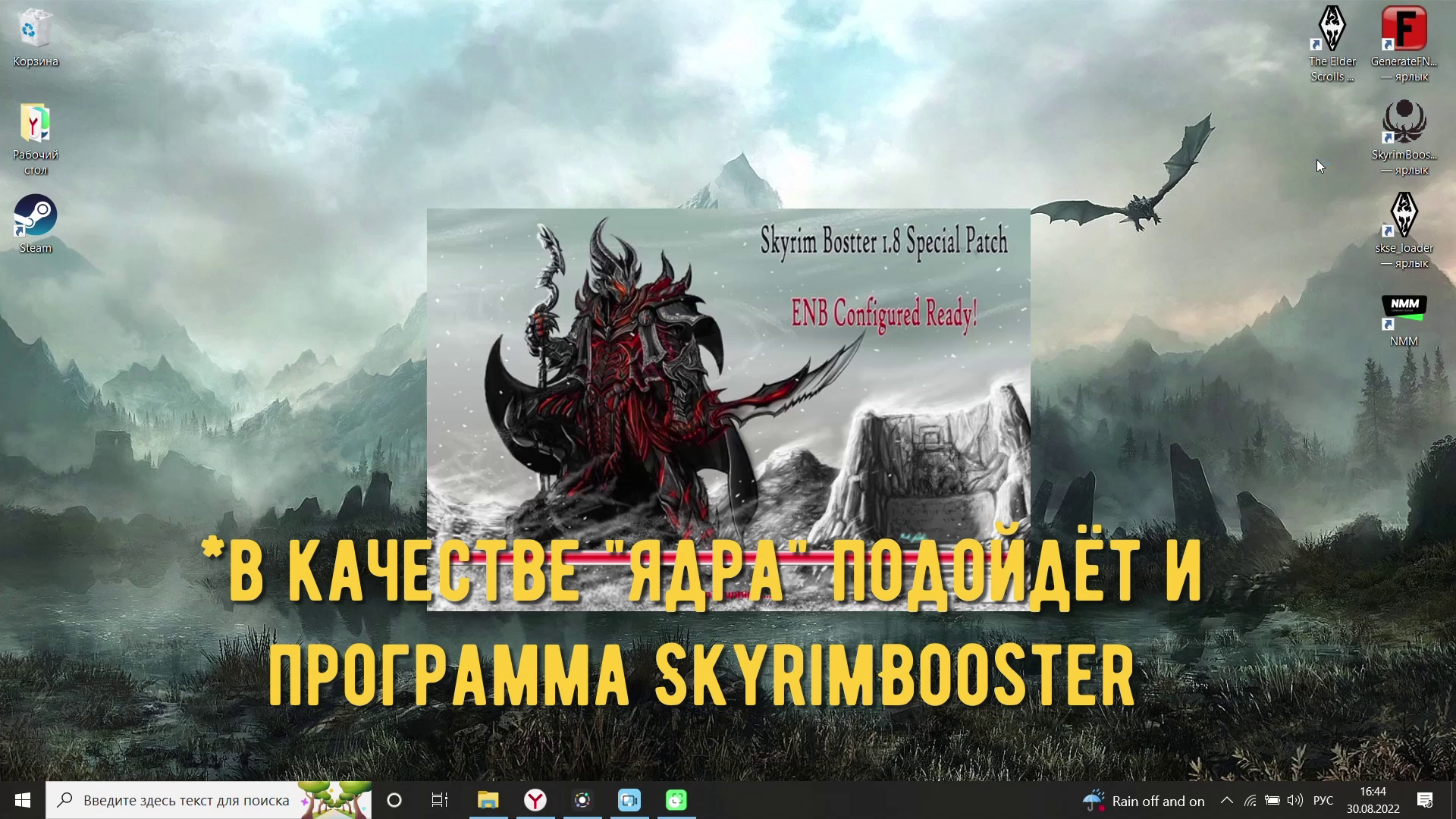
Task: Expand hidden system tray icons
Action: (1226, 801)
